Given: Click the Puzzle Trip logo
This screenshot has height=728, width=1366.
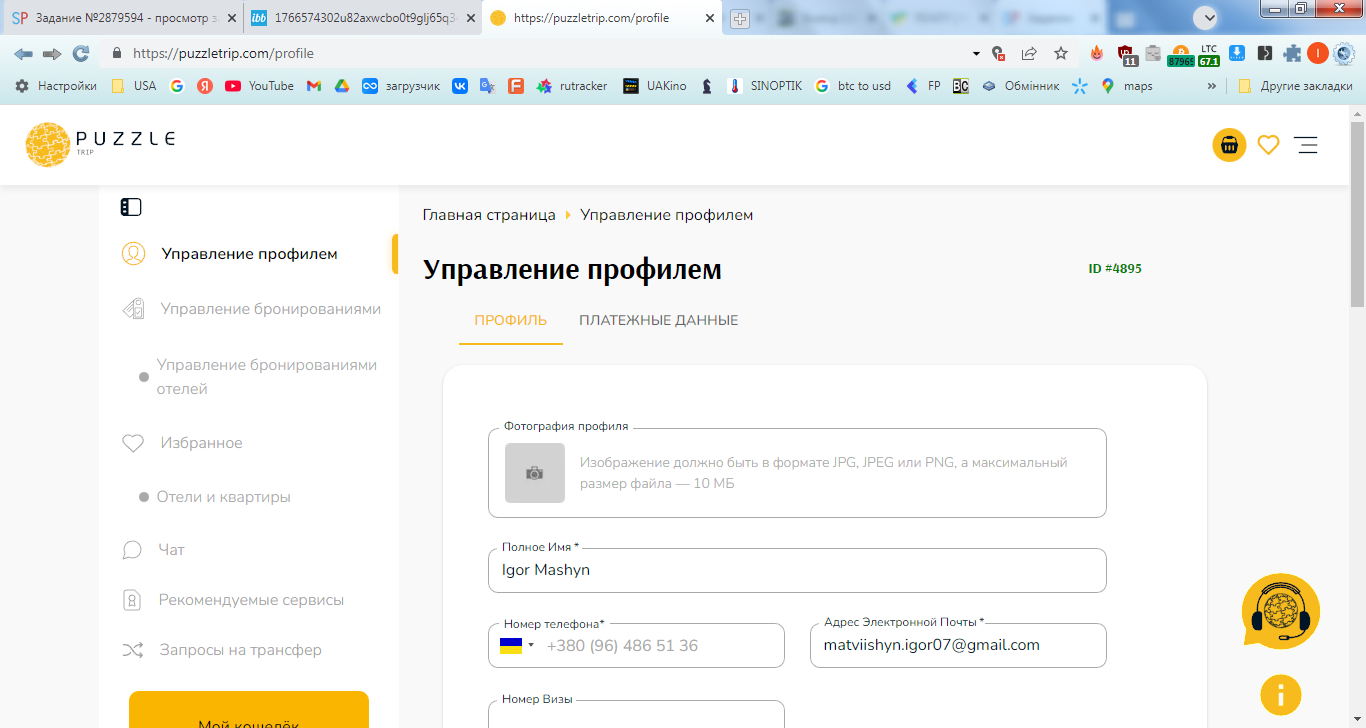Looking at the screenshot, I should pos(100,144).
